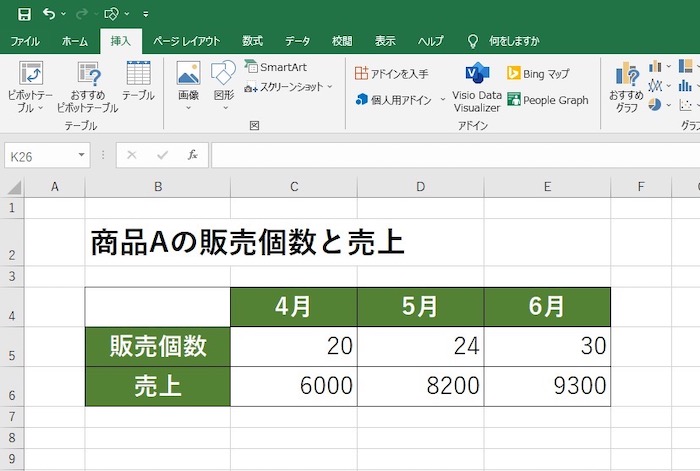Open 個人用アドイン

(x=394, y=100)
